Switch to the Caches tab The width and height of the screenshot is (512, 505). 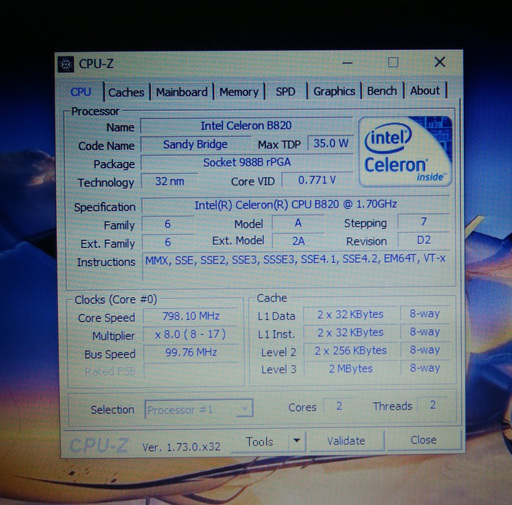[x=126, y=92]
